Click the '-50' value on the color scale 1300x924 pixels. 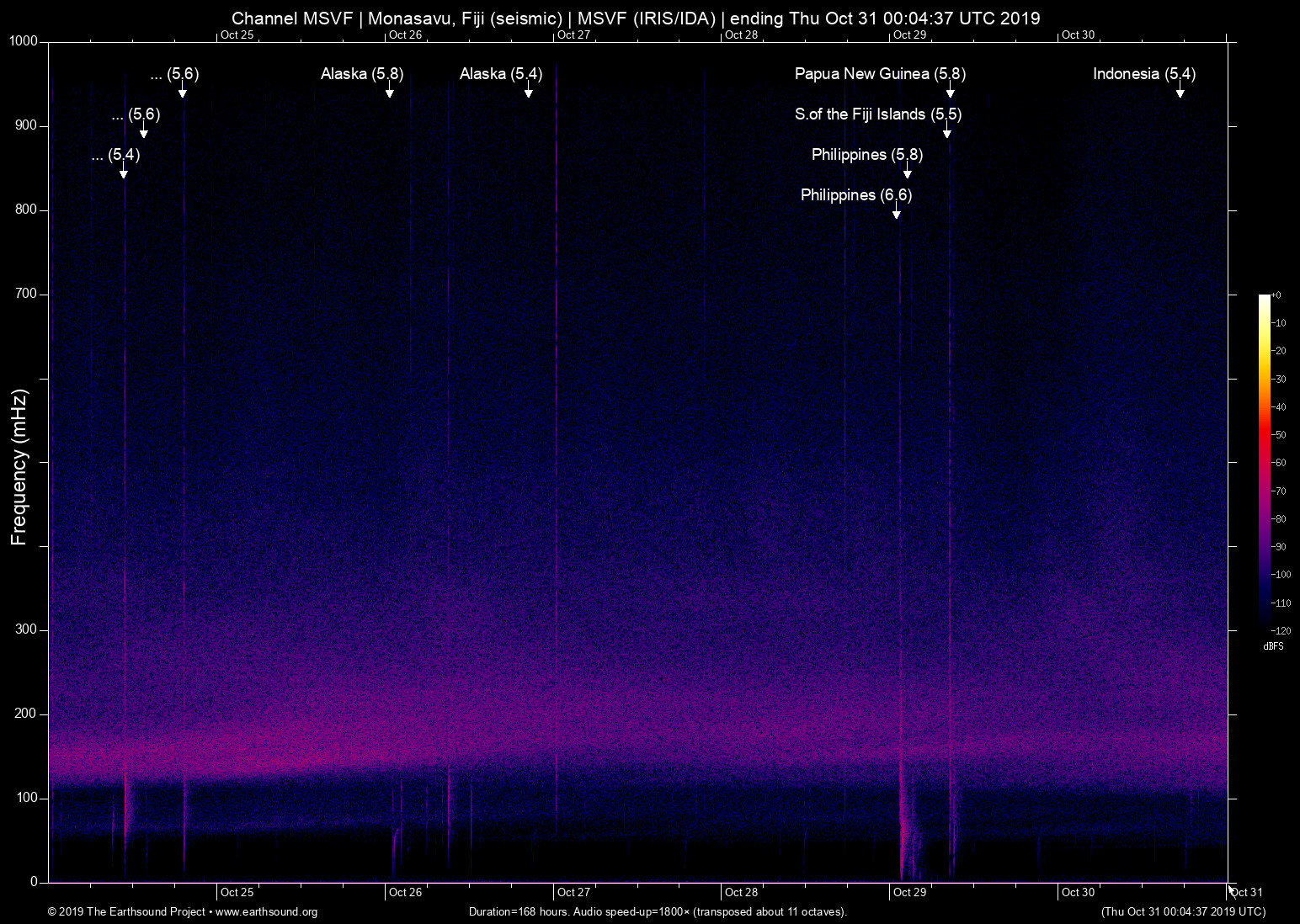click(1278, 435)
